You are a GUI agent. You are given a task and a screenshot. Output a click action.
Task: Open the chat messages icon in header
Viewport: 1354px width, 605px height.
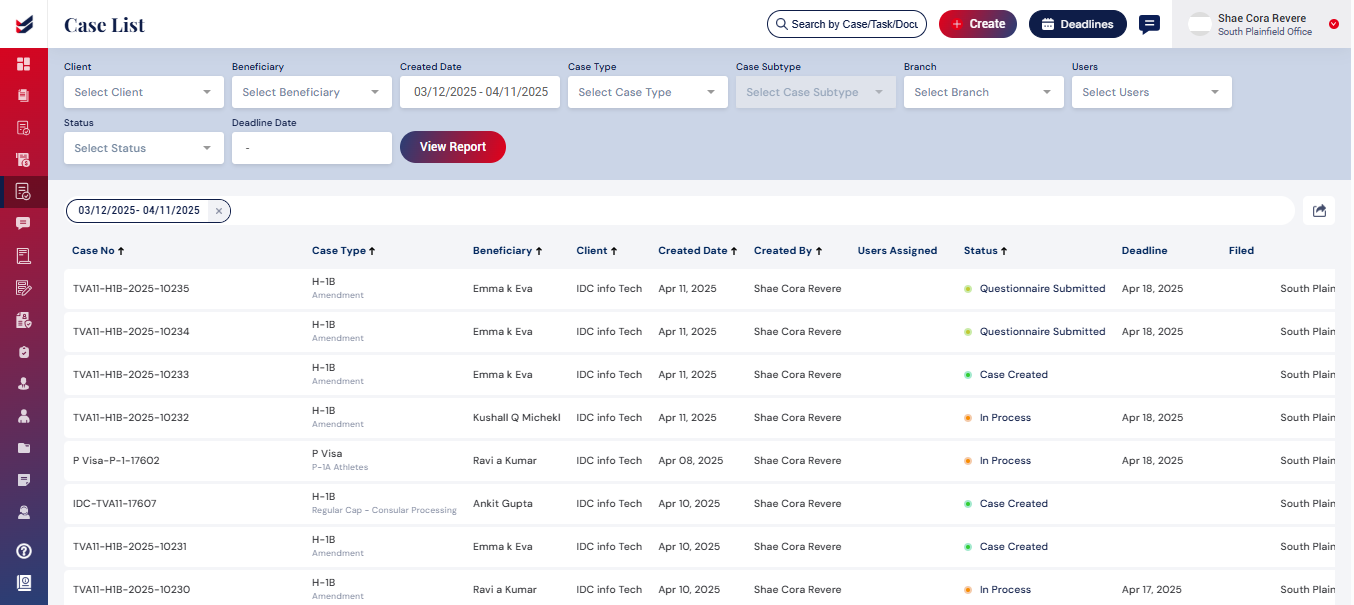[1150, 24]
